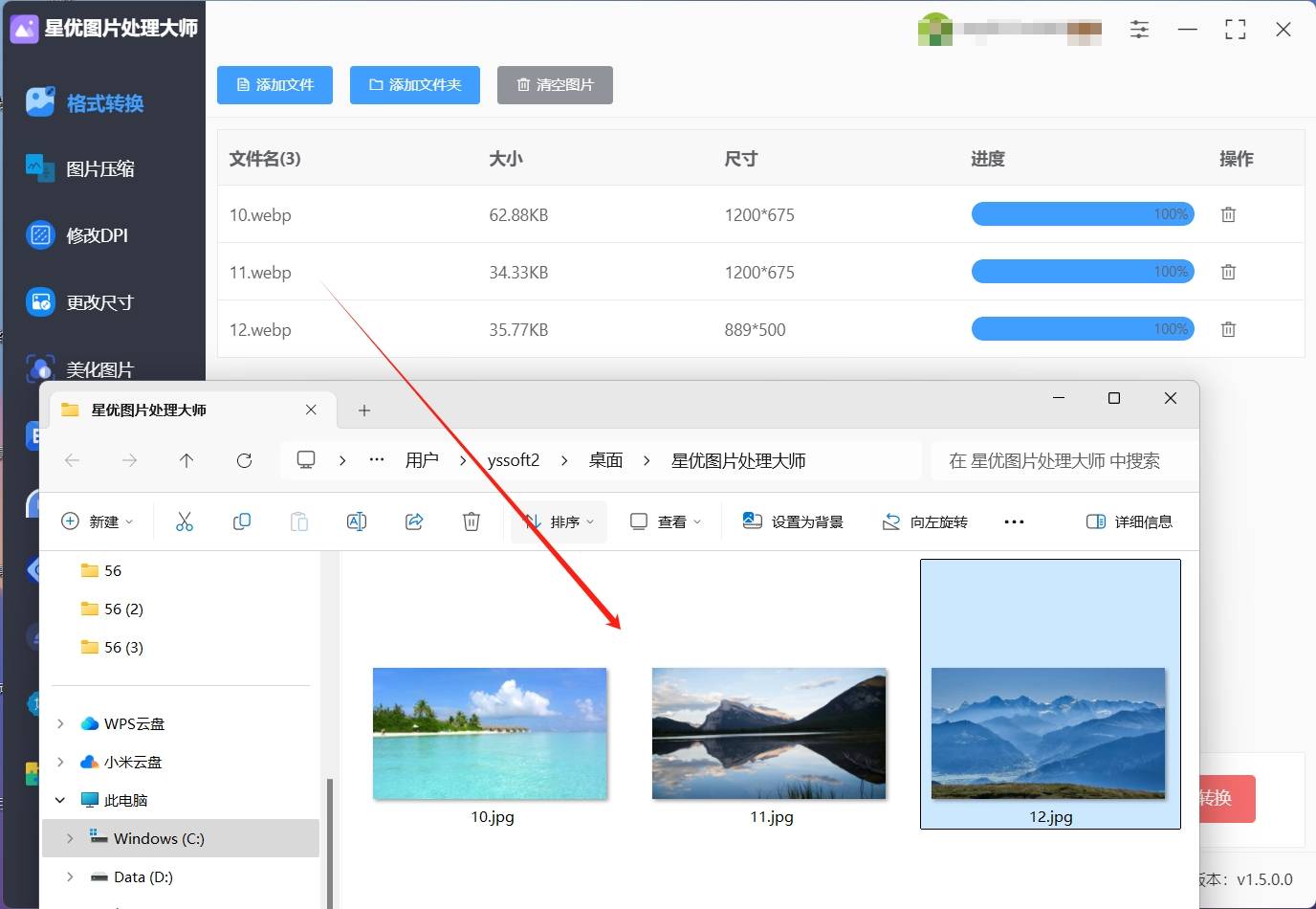Screen dimensions: 1316x909
Task: Expand the chevron after 桌面 breadcrumb
Action: point(647,460)
